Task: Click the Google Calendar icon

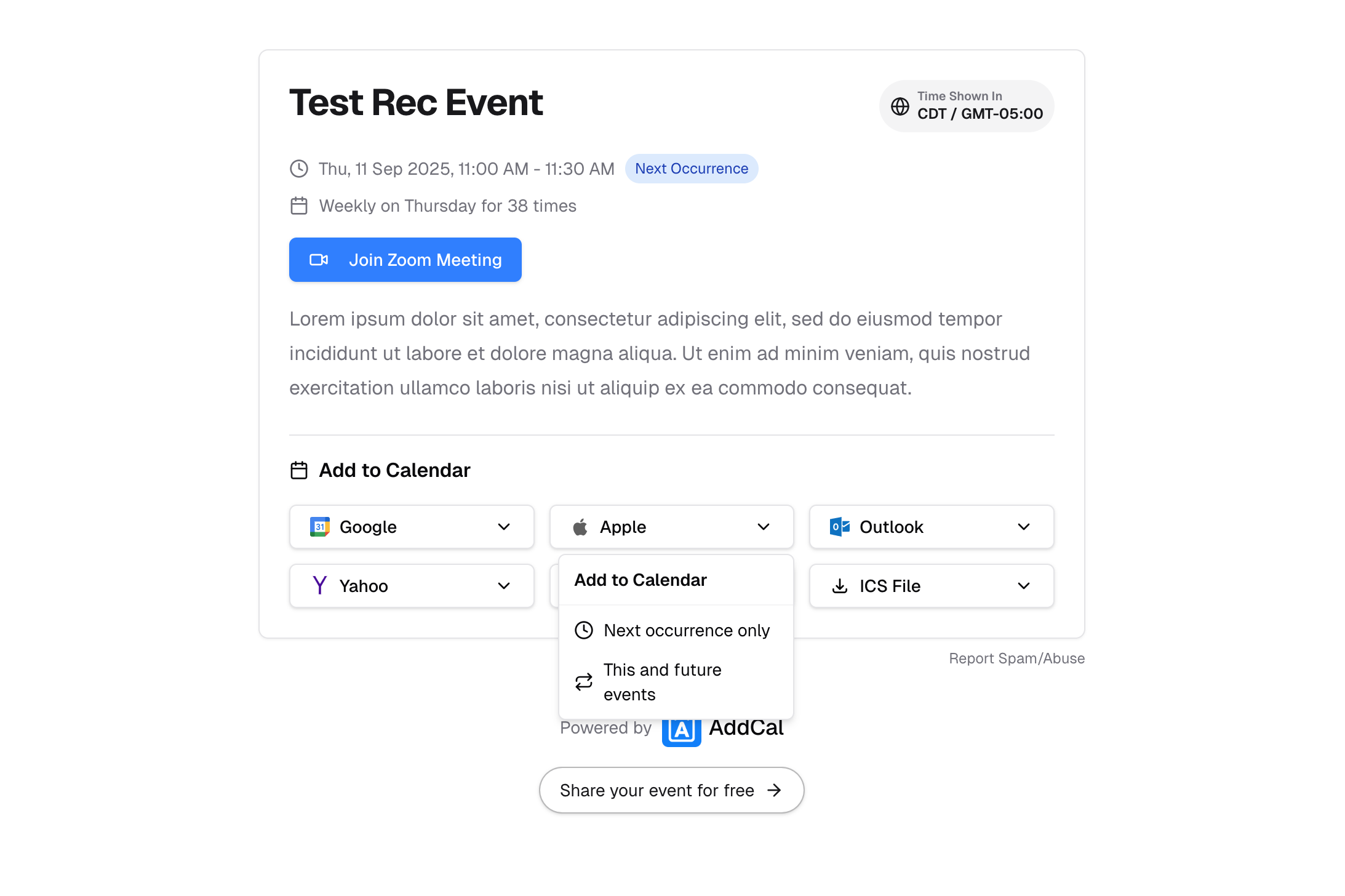Action: click(x=319, y=527)
